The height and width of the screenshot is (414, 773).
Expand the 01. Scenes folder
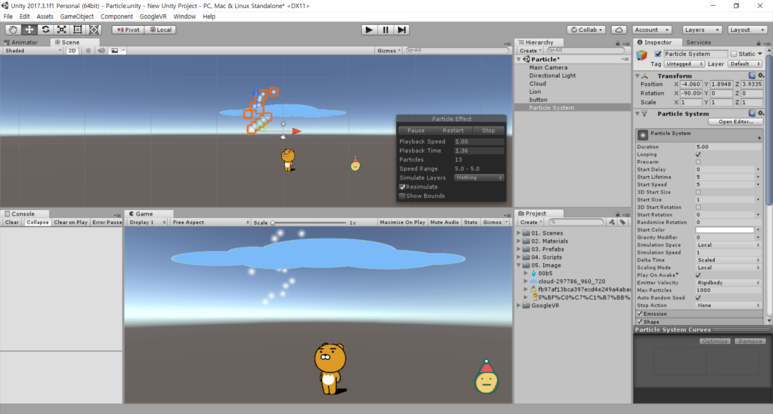(x=519, y=233)
